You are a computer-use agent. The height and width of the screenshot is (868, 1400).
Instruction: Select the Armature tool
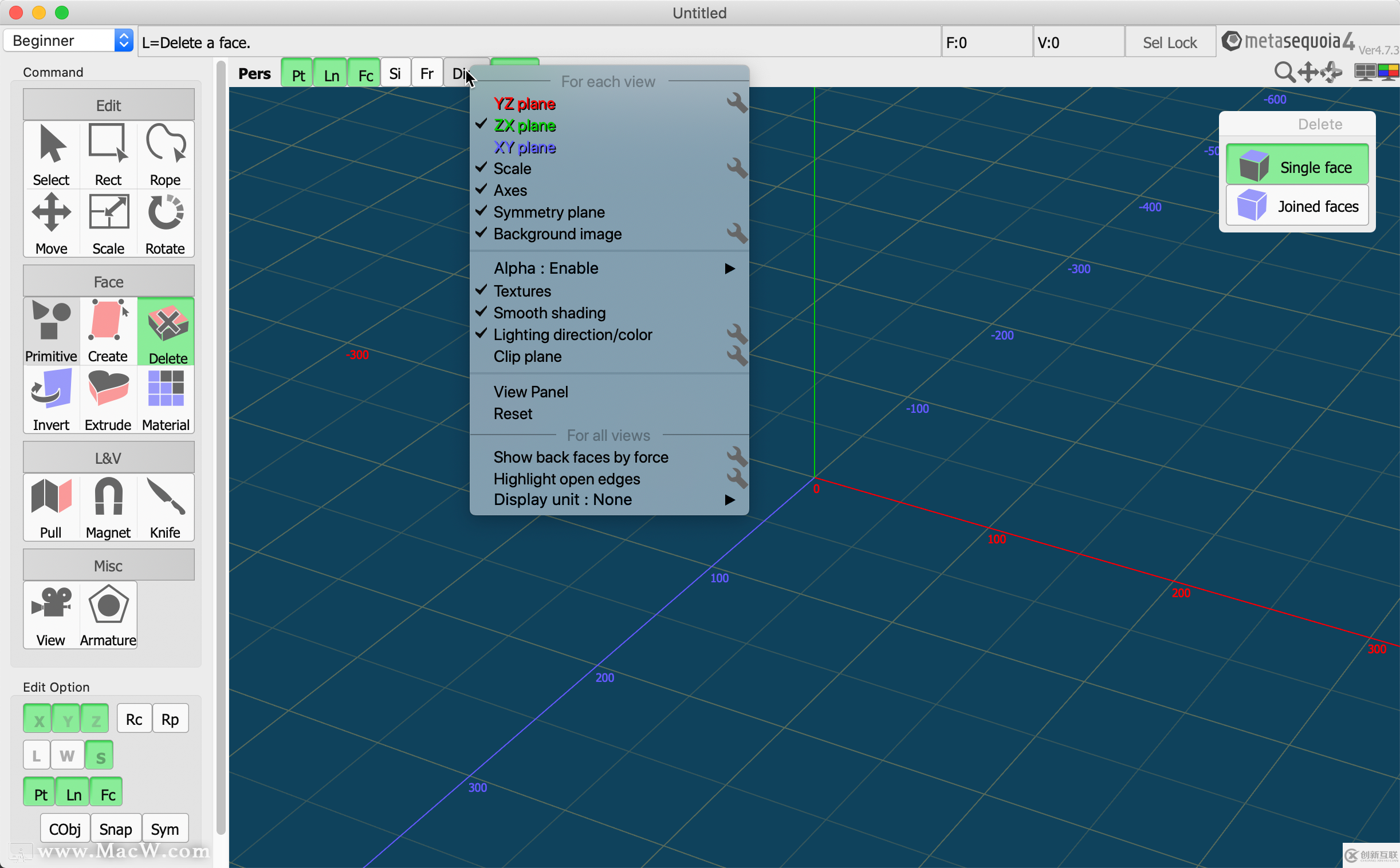pyautogui.click(x=108, y=615)
